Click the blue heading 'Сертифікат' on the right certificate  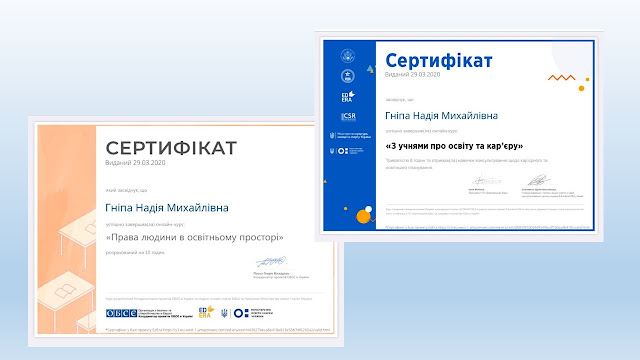point(439,61)
